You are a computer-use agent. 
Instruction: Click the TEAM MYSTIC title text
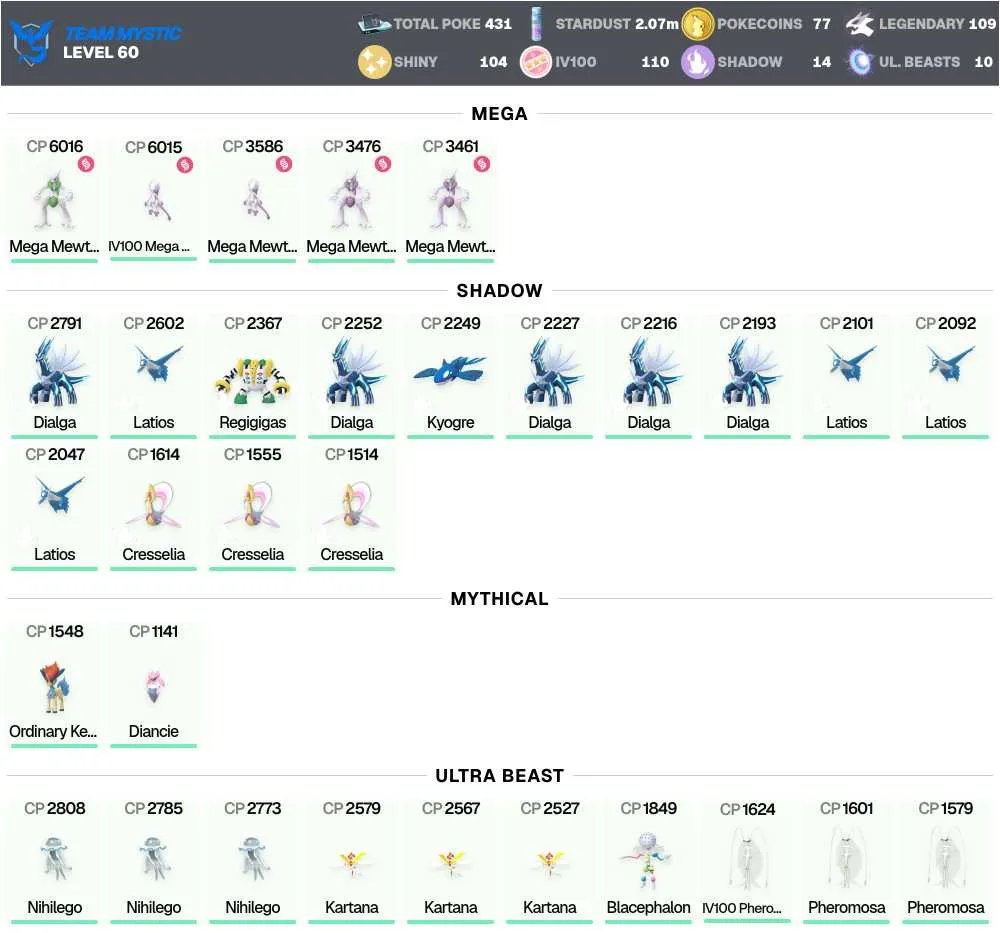123,33
